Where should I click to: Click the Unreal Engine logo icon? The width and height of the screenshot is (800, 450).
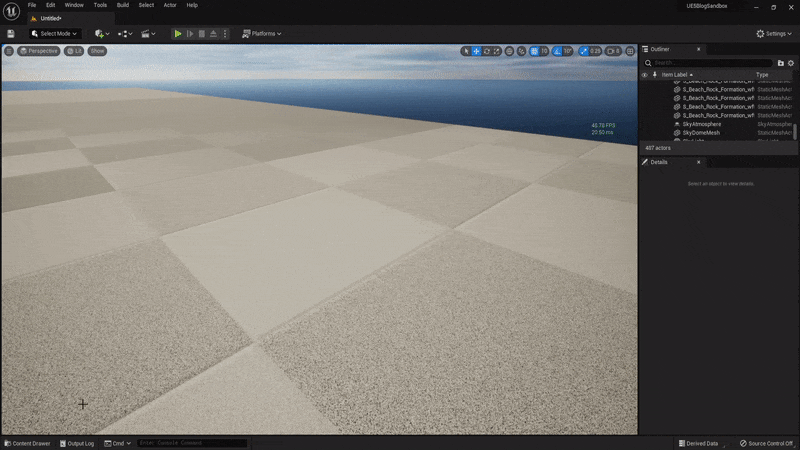11,11
